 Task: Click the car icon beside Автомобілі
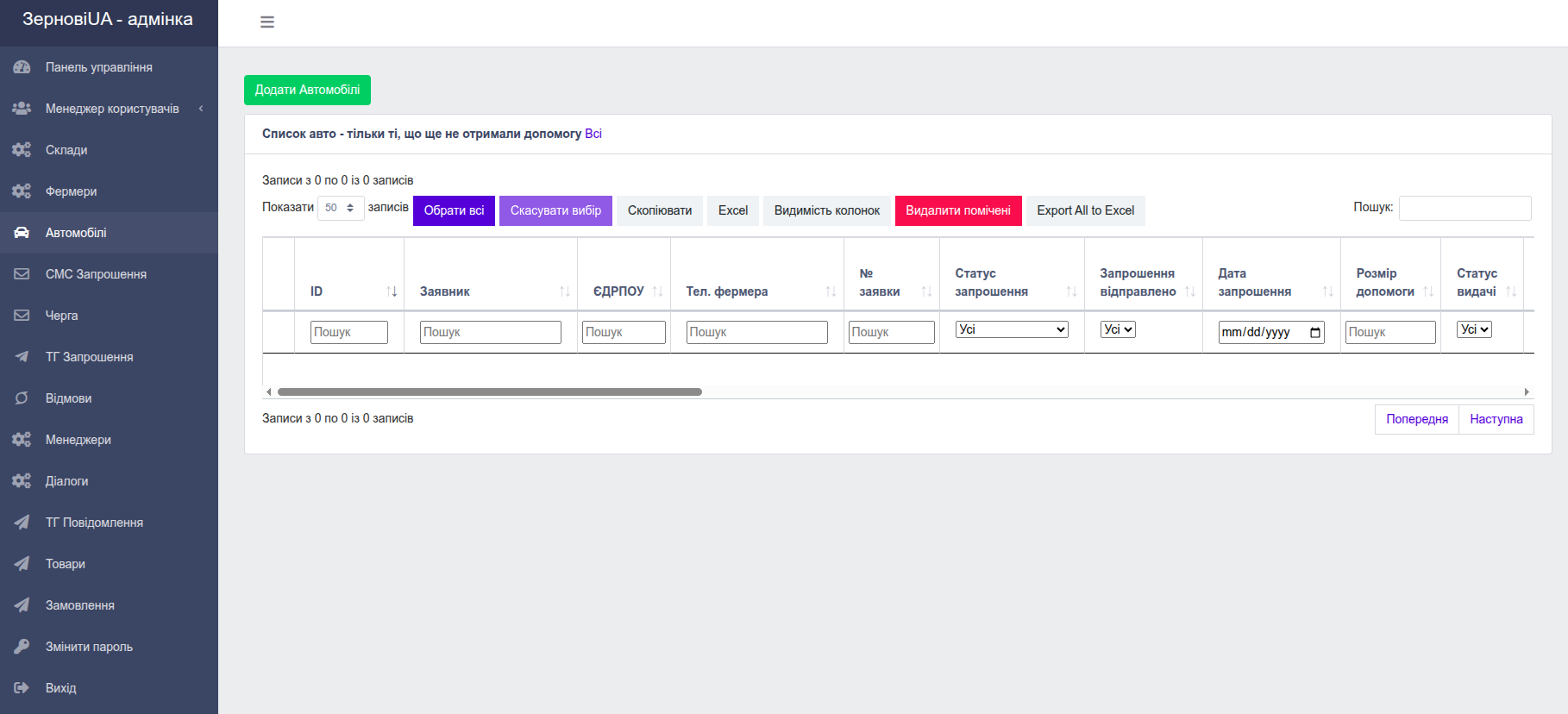pyautogui.click(x=22, y=233)
